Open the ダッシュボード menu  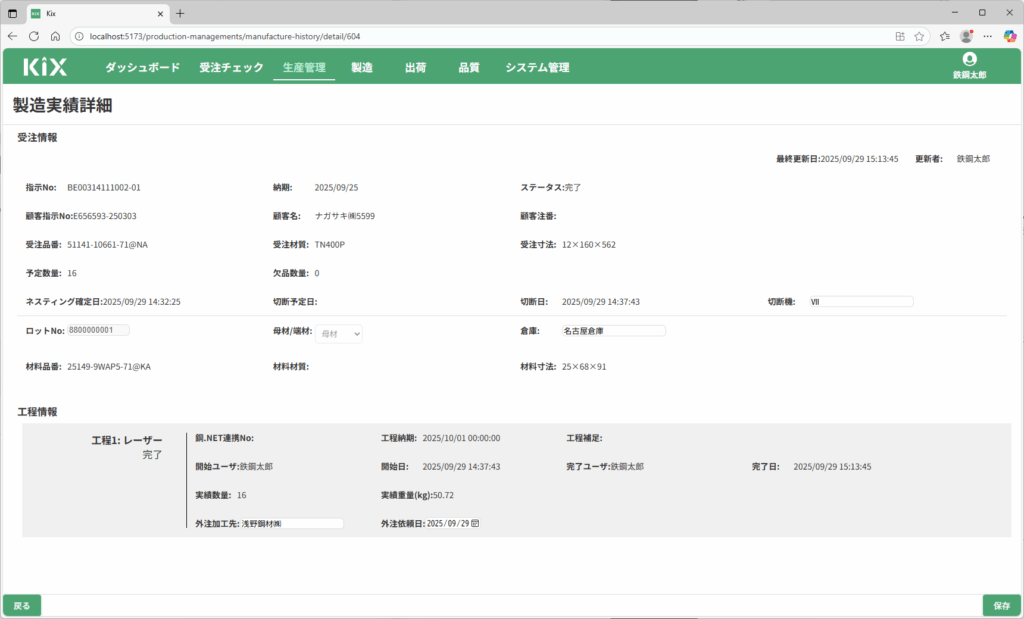tap(142, 68)
